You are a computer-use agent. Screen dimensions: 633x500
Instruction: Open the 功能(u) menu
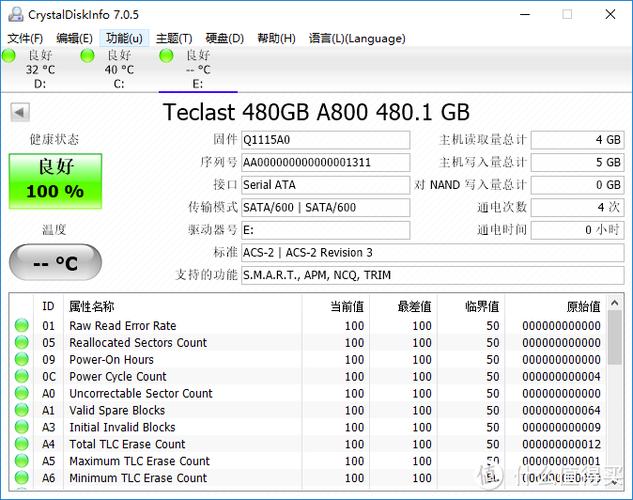[x=124, y=38]
